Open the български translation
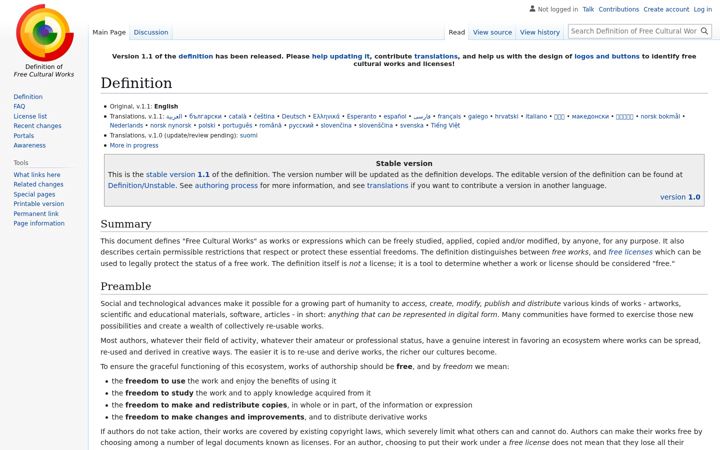Viewport: 720px width, 450px height. click(205, 116)
